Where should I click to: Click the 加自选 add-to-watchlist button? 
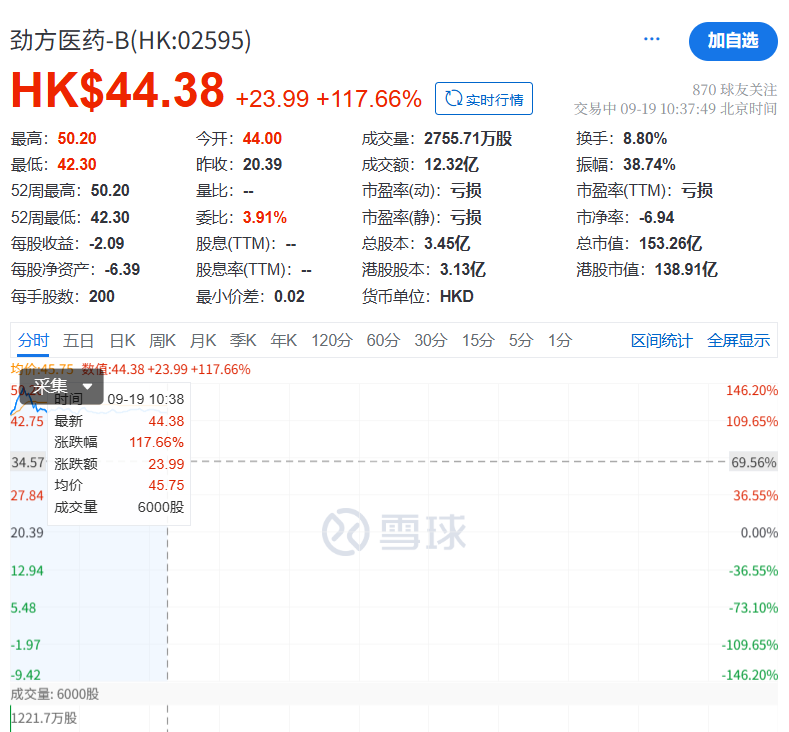[733, 41]
